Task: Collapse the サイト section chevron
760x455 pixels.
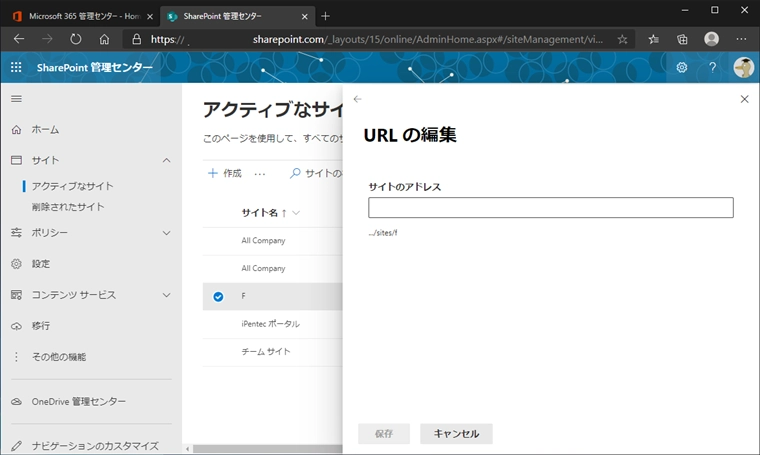Action: 166,160
